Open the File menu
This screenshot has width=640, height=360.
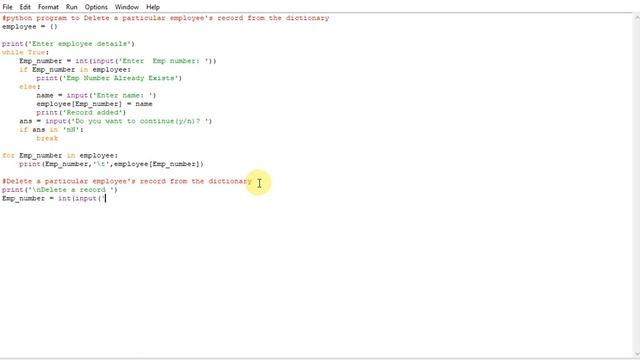[7, 7]
